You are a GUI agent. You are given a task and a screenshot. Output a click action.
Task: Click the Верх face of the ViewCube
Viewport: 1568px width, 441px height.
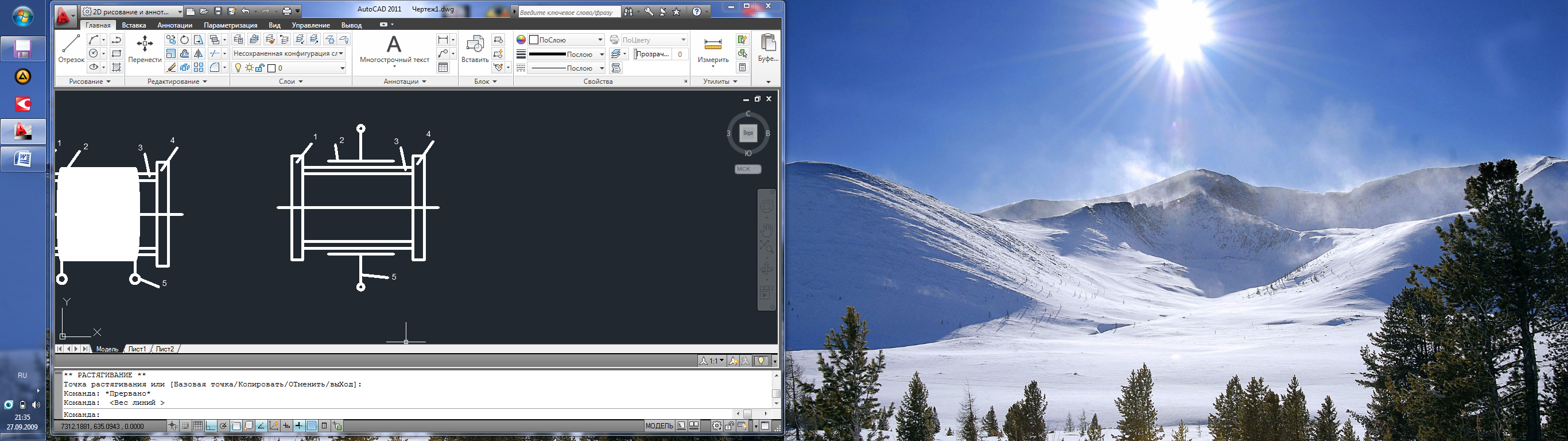point(748,133)
